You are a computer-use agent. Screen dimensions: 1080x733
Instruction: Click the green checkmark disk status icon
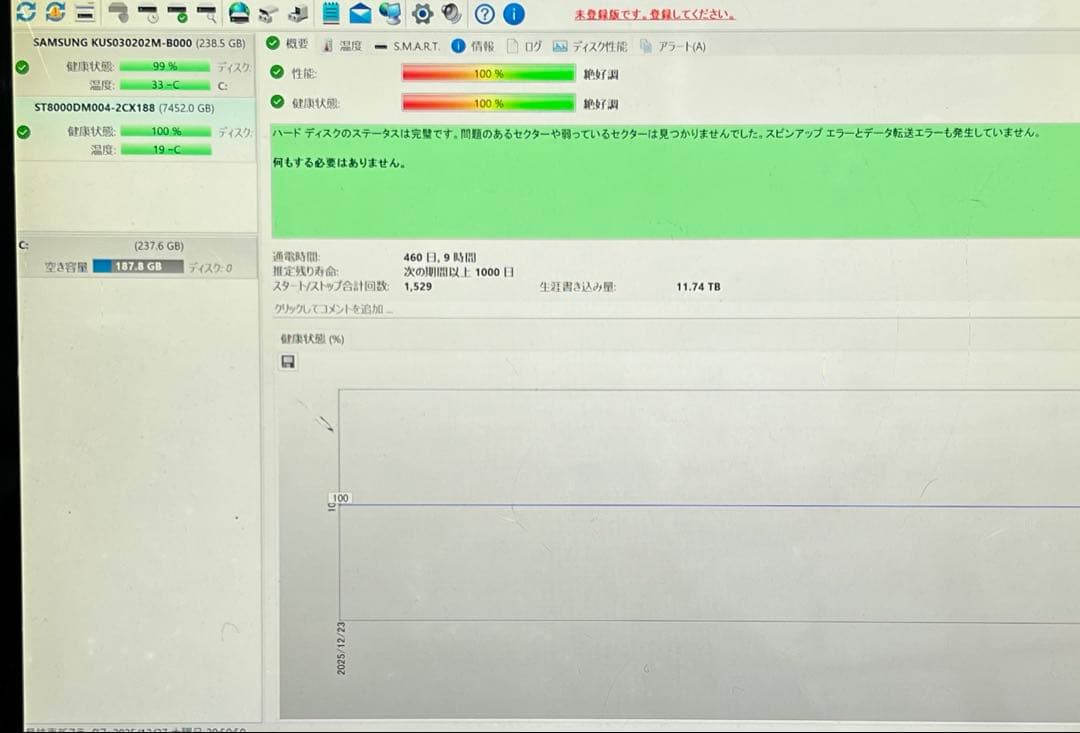(180, 14)
